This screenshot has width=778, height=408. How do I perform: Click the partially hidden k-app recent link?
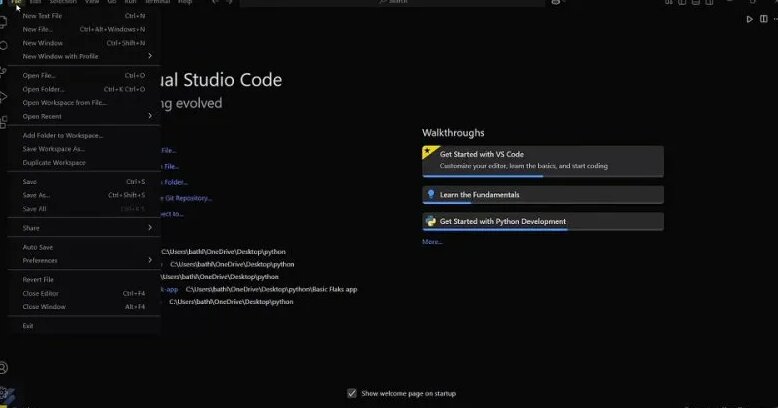(169, 289)
